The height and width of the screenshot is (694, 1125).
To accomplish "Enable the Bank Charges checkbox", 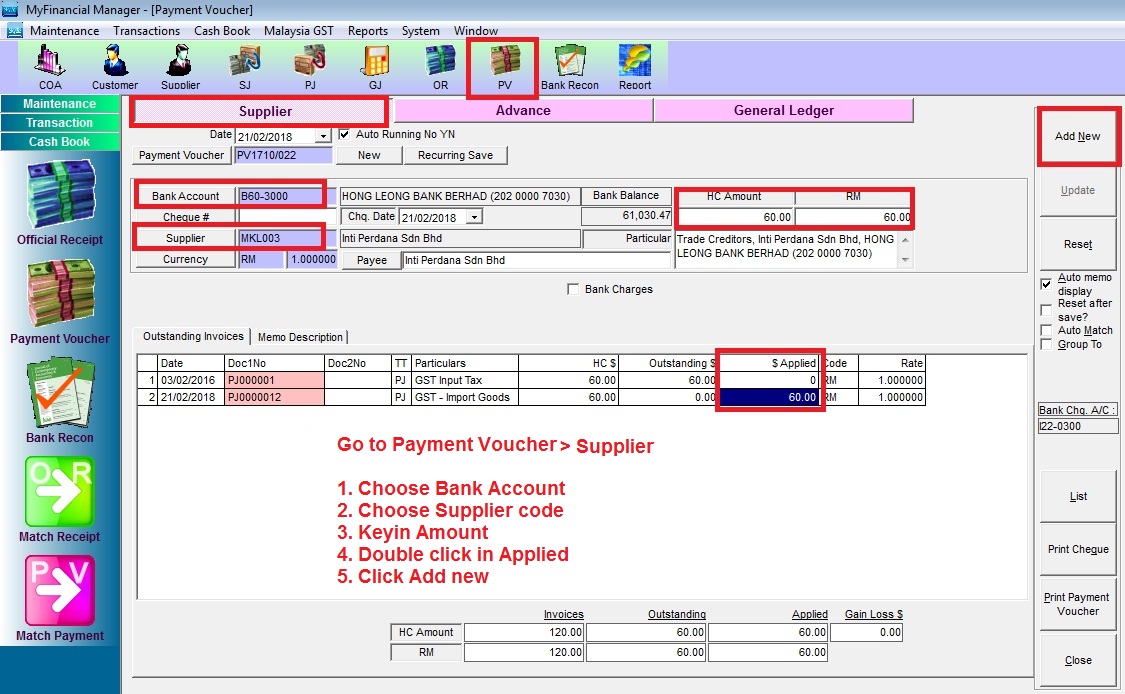I will tap(573, 289).
